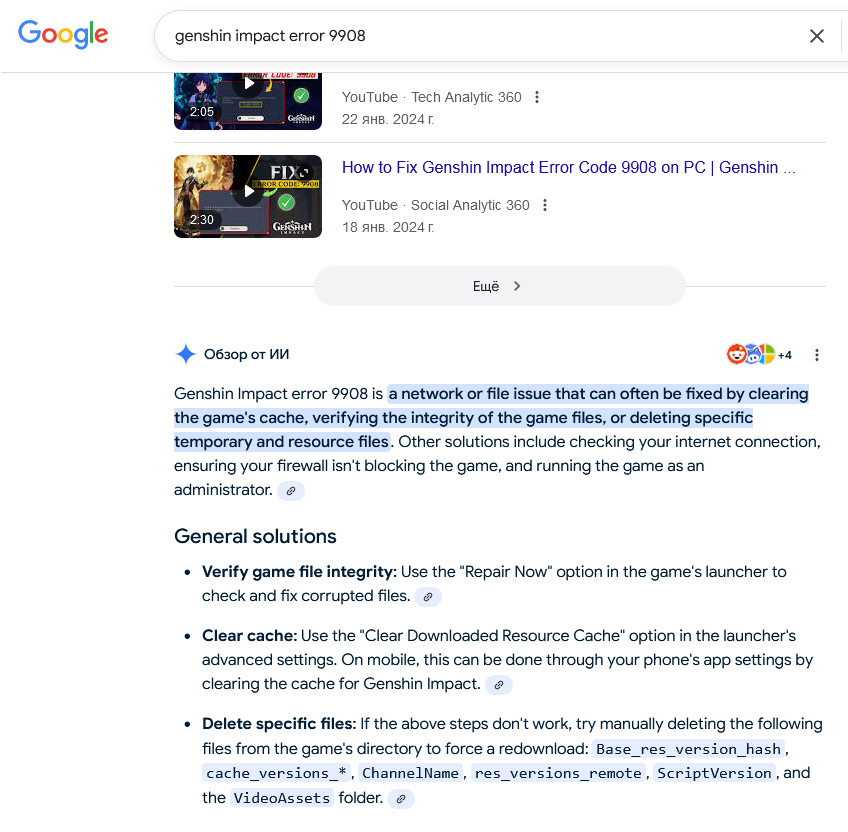Click the 'VideoAssets' code text

(x=282, y=798)
